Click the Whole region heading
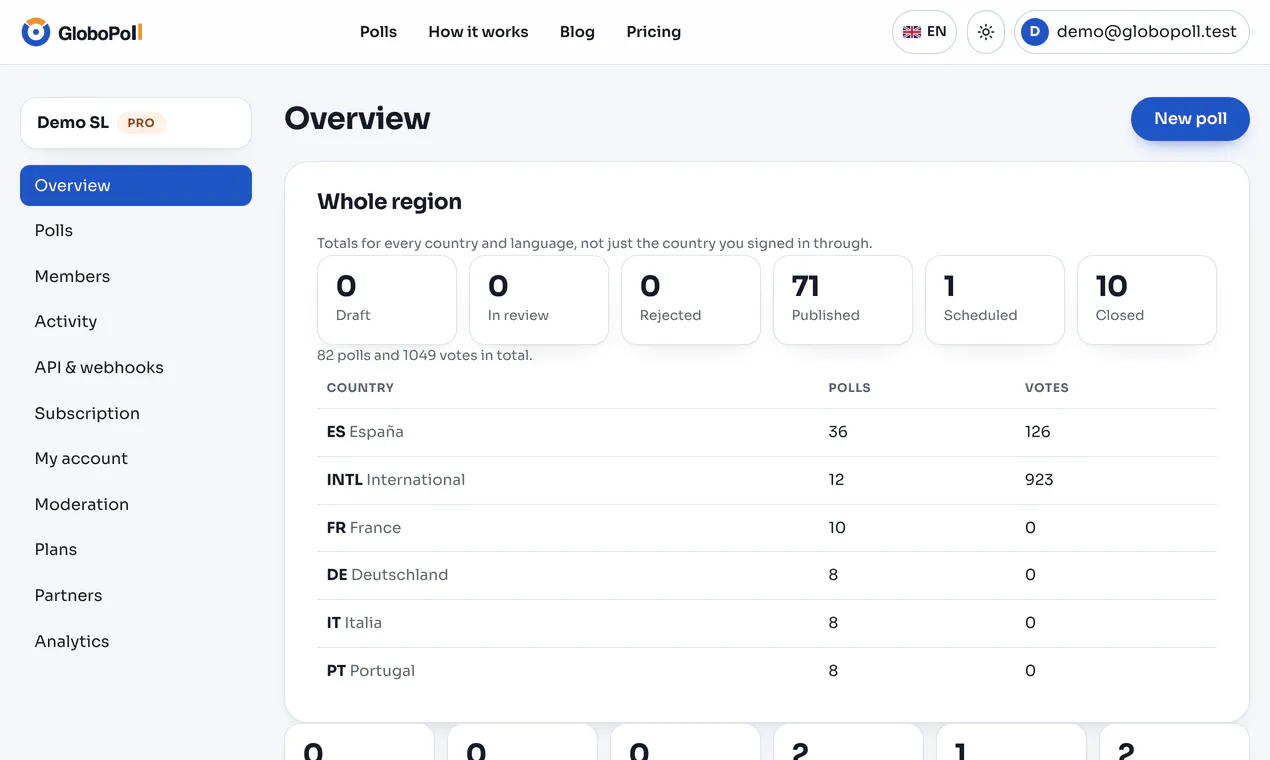Image resolution: width=1270 pixels, height=760 pixels. coord(390,202)
